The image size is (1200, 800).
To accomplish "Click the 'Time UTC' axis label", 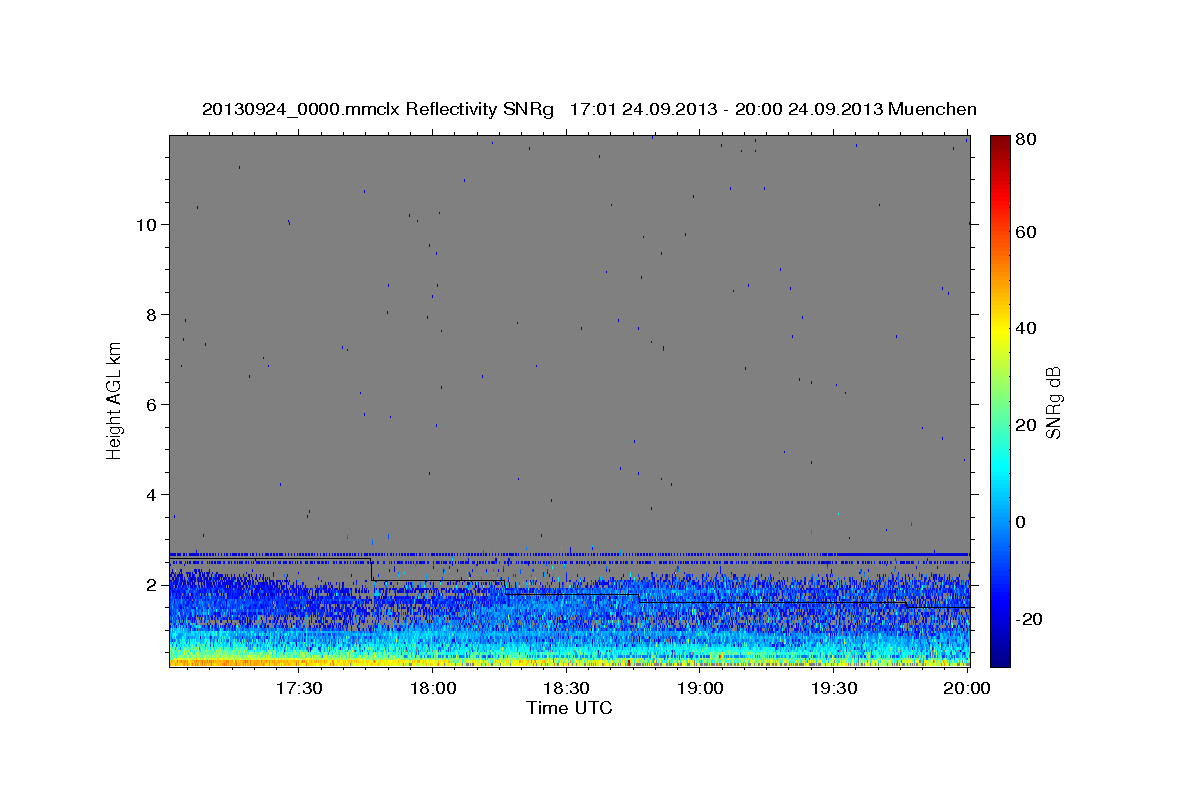I will pos(569,708).
